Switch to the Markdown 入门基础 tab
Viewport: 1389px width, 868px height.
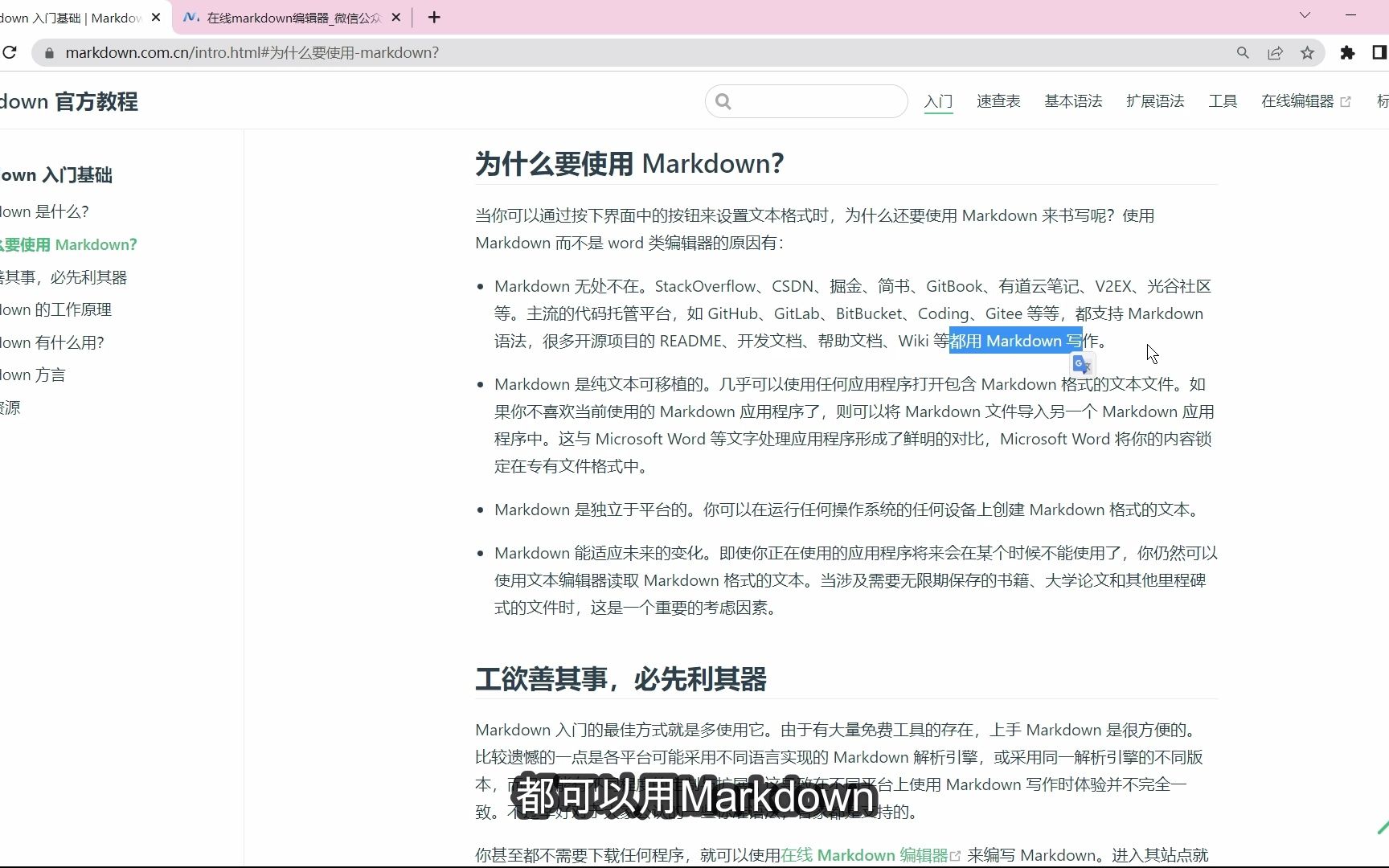point(80,18)
